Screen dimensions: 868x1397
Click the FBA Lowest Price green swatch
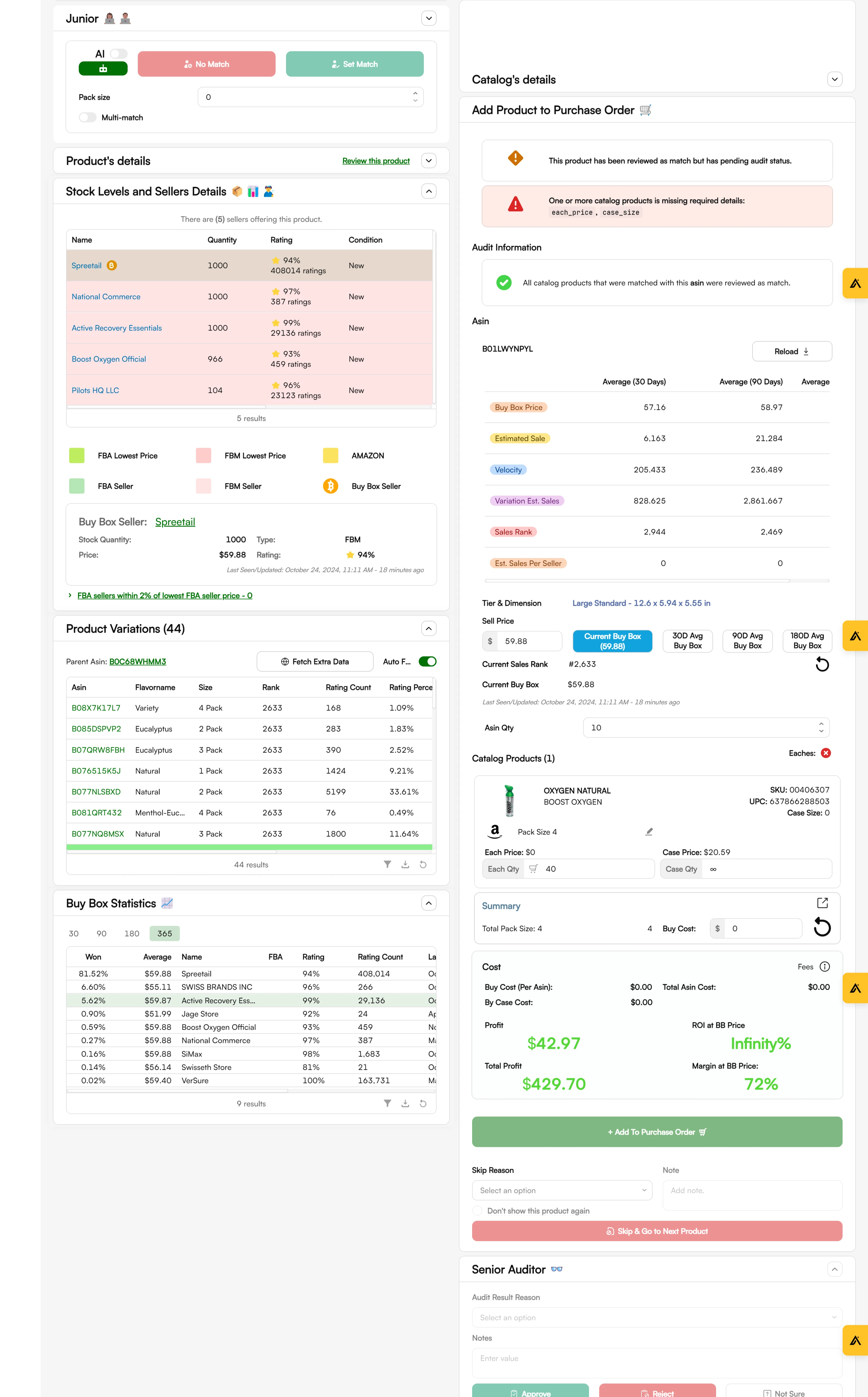[x=76, y=455]
